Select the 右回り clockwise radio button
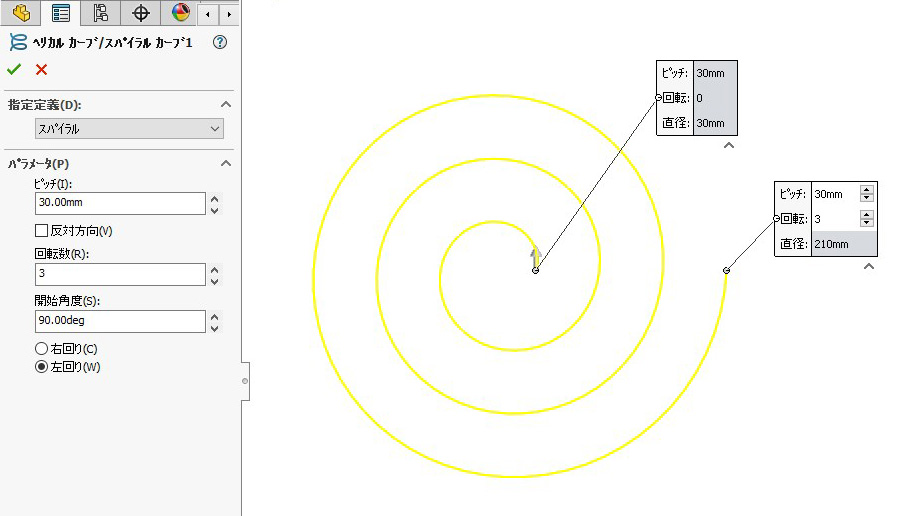Image resolution: width=900 pixels, height=516 pixels. tap(42, 349)
